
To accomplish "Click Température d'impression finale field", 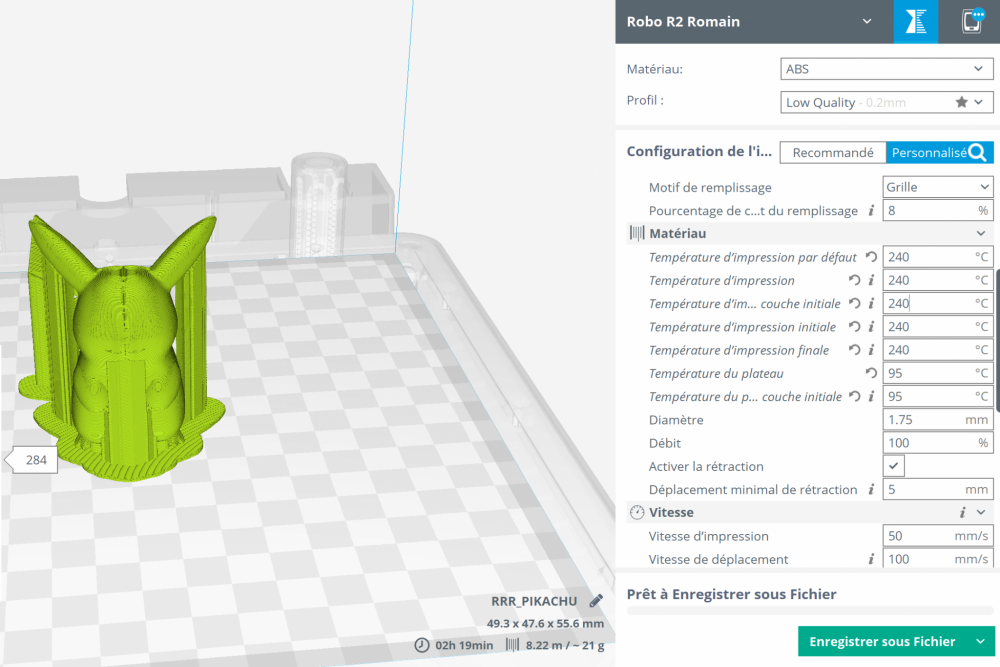I will pos(938,350).
